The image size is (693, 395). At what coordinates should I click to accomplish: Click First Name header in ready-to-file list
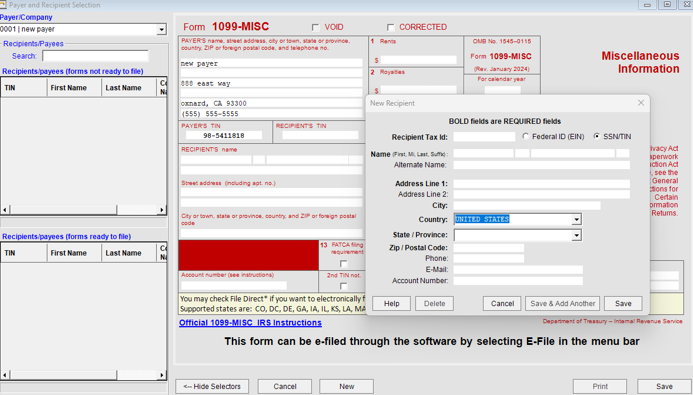coord(74,253)
